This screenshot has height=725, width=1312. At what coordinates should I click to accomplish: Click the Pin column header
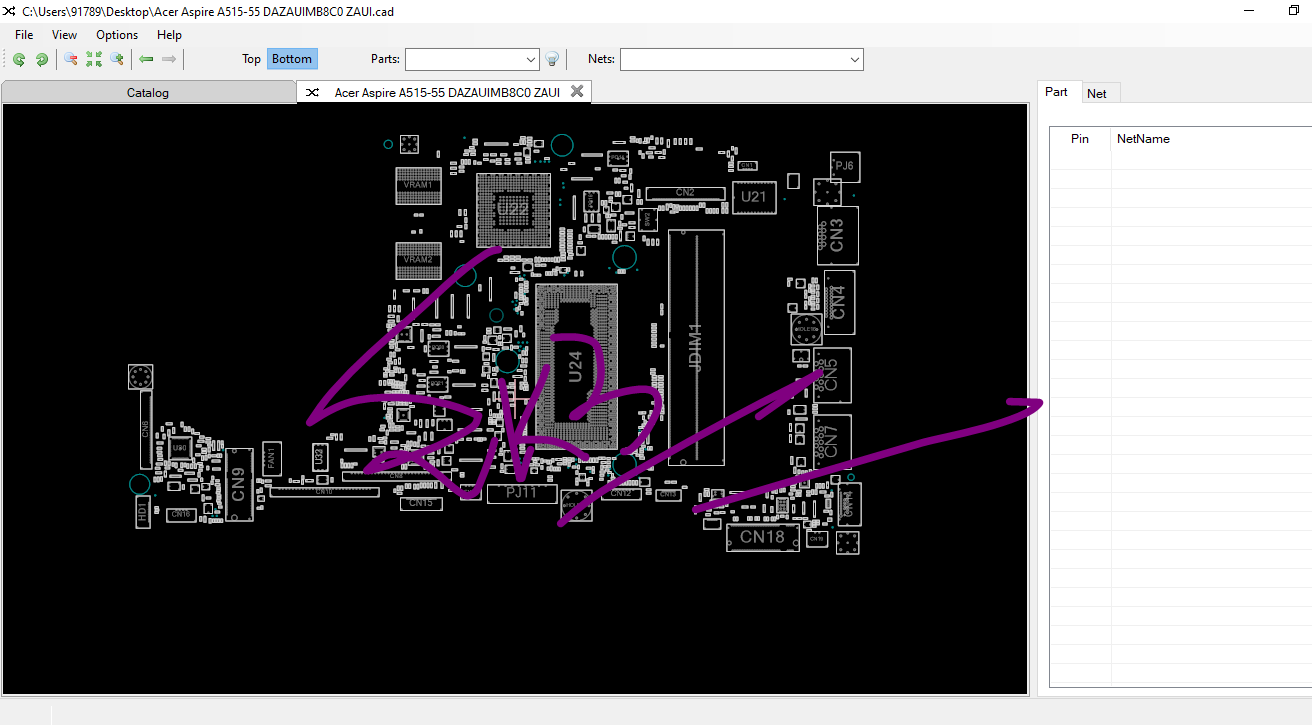1080,139
